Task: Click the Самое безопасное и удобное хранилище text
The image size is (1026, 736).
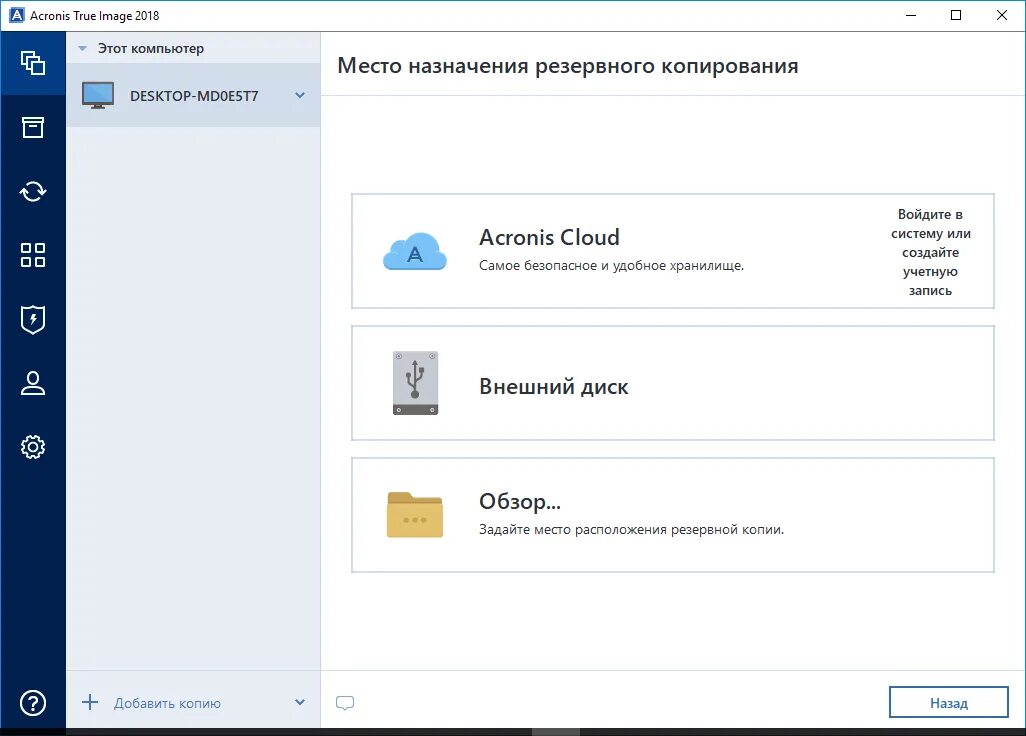Action: [611, 266]
